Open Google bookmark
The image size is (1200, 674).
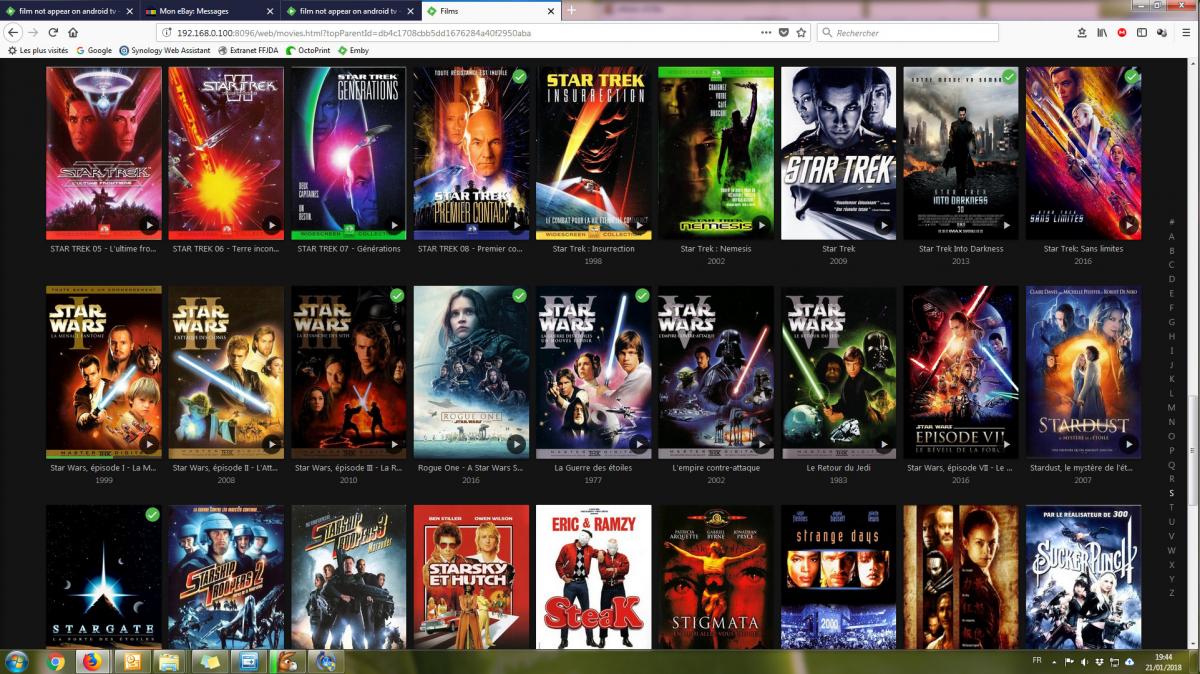click(92, 50)
